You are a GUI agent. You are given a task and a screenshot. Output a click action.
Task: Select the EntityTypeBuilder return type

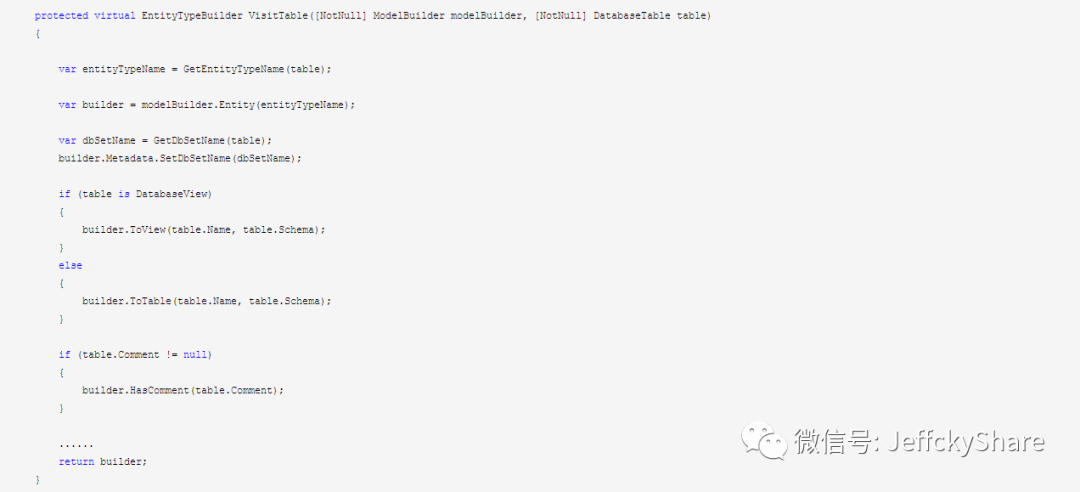pyautogui.click(x=191, y=16)
